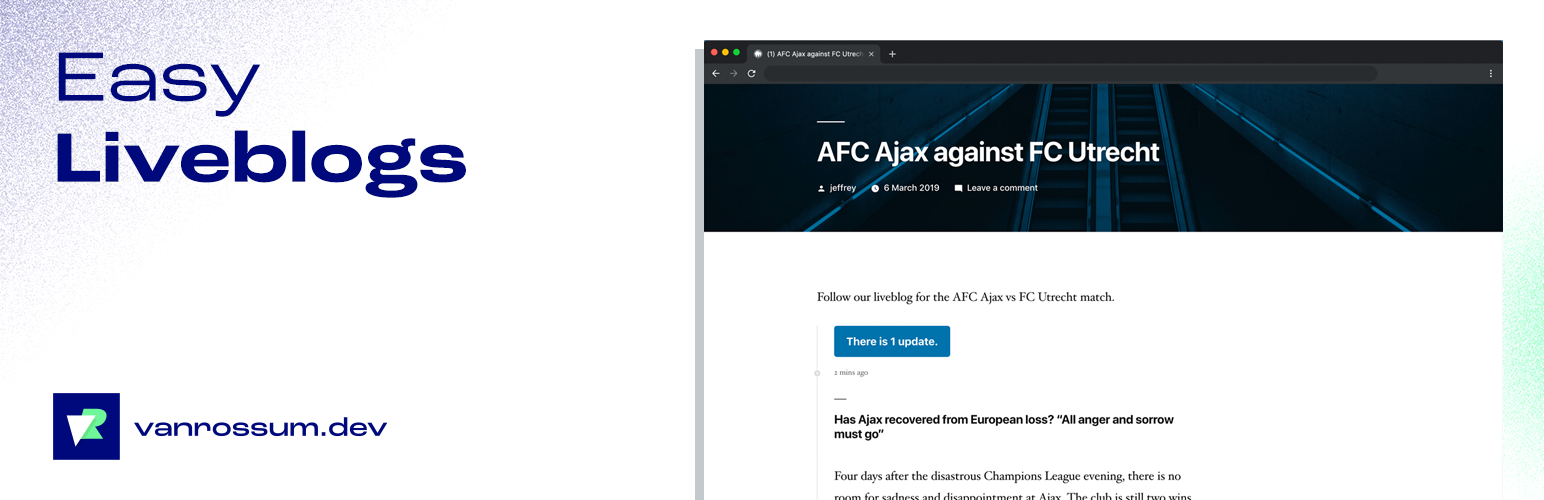Click the browser forward arrow
The height and width of the screenshot is (500, 1544).
pos(733,73)
